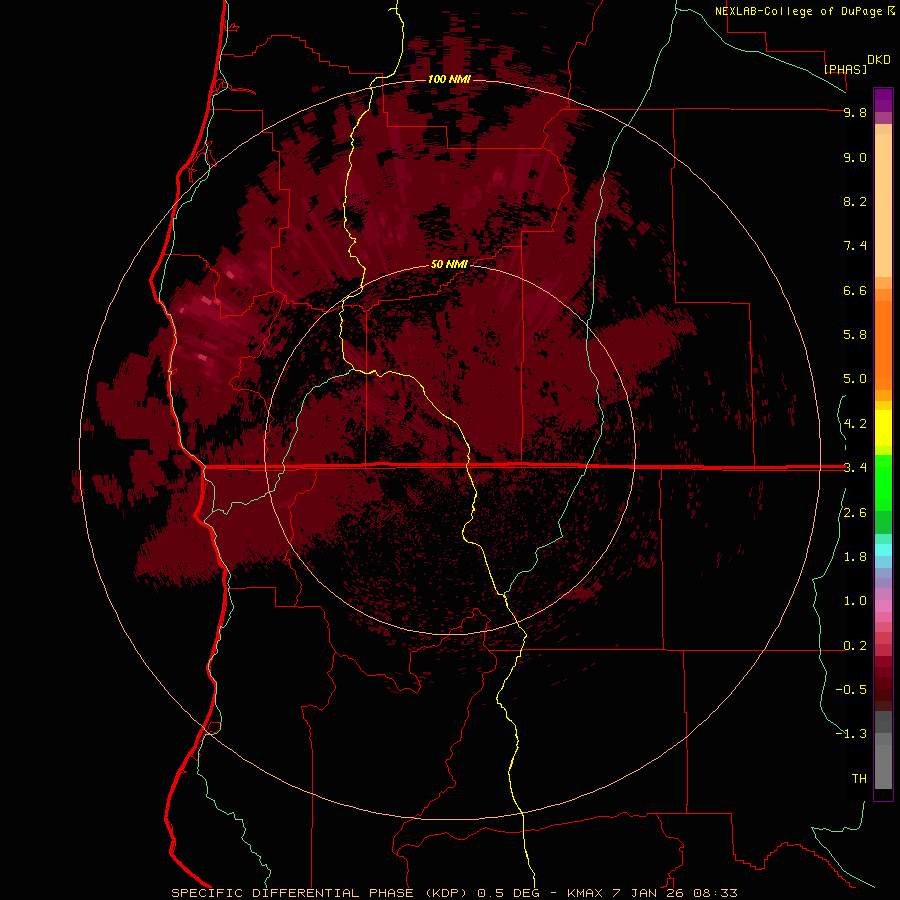Click the 8.2 scale value

[855, 201]
